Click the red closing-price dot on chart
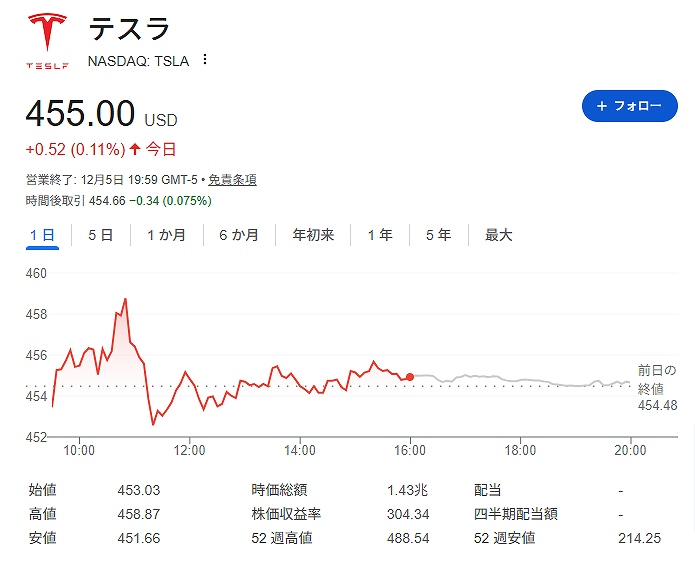Image resolution: width=695 pixels, height=571 pixels. [410, 376]
